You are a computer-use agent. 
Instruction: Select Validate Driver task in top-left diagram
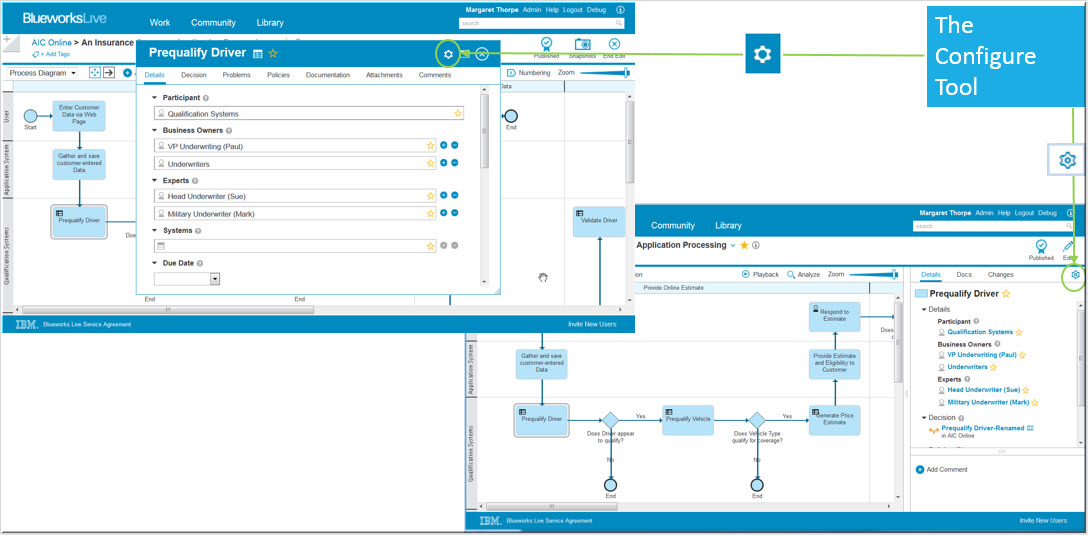pyautogui.click(x=600, y=221)
